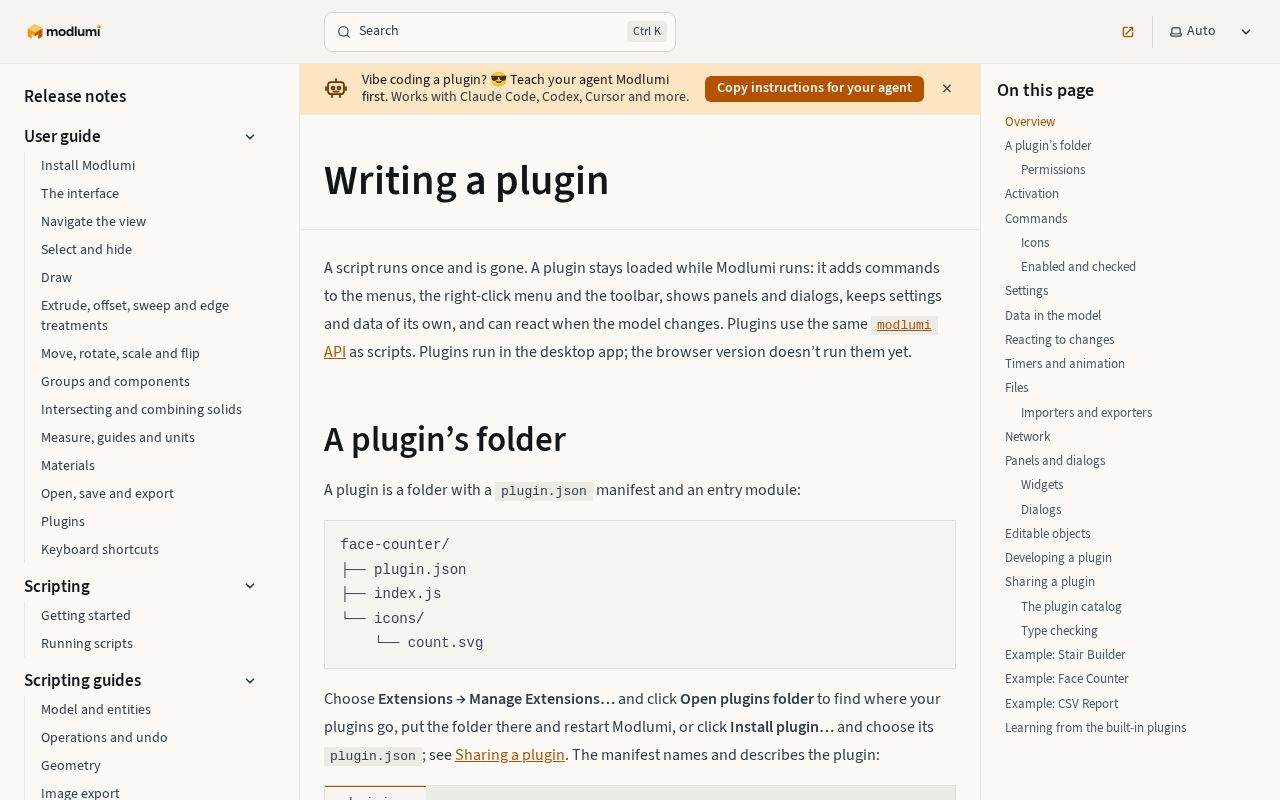Click the Search input field
This screenshot has width=1280, height=800.
tap(500, 32)
